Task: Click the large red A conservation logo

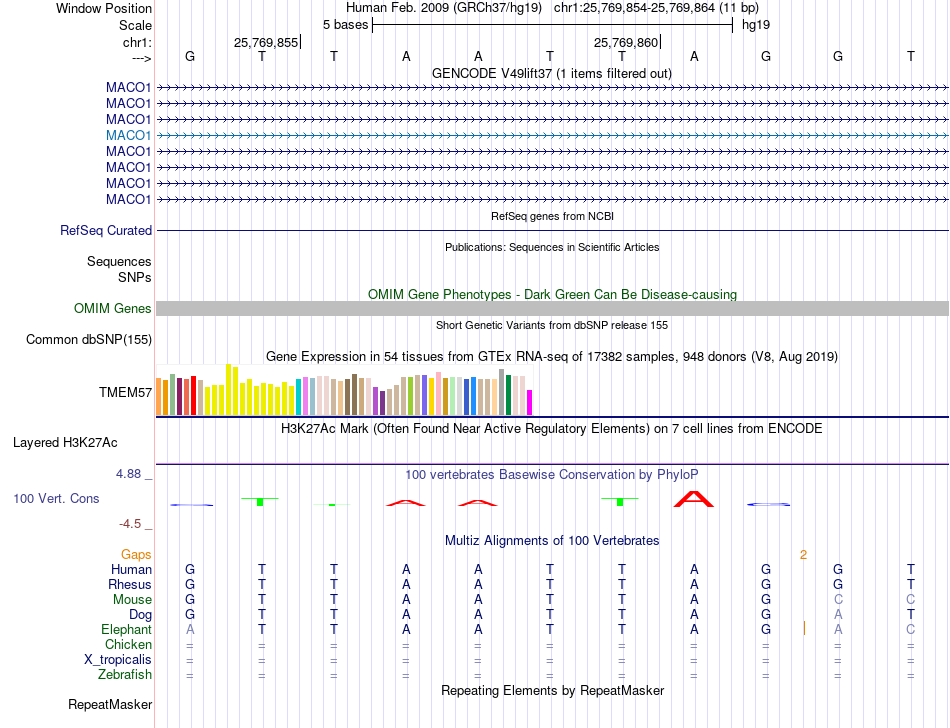Action: click(694, 499)
